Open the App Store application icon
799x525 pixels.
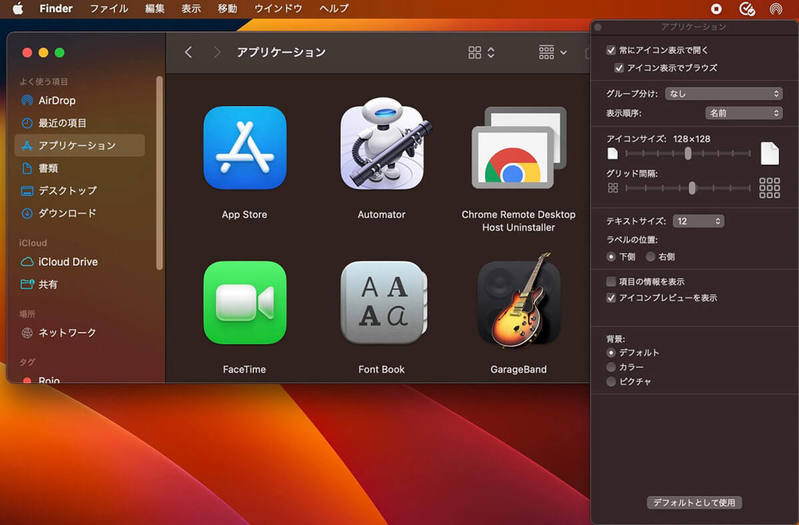[245, 147]
